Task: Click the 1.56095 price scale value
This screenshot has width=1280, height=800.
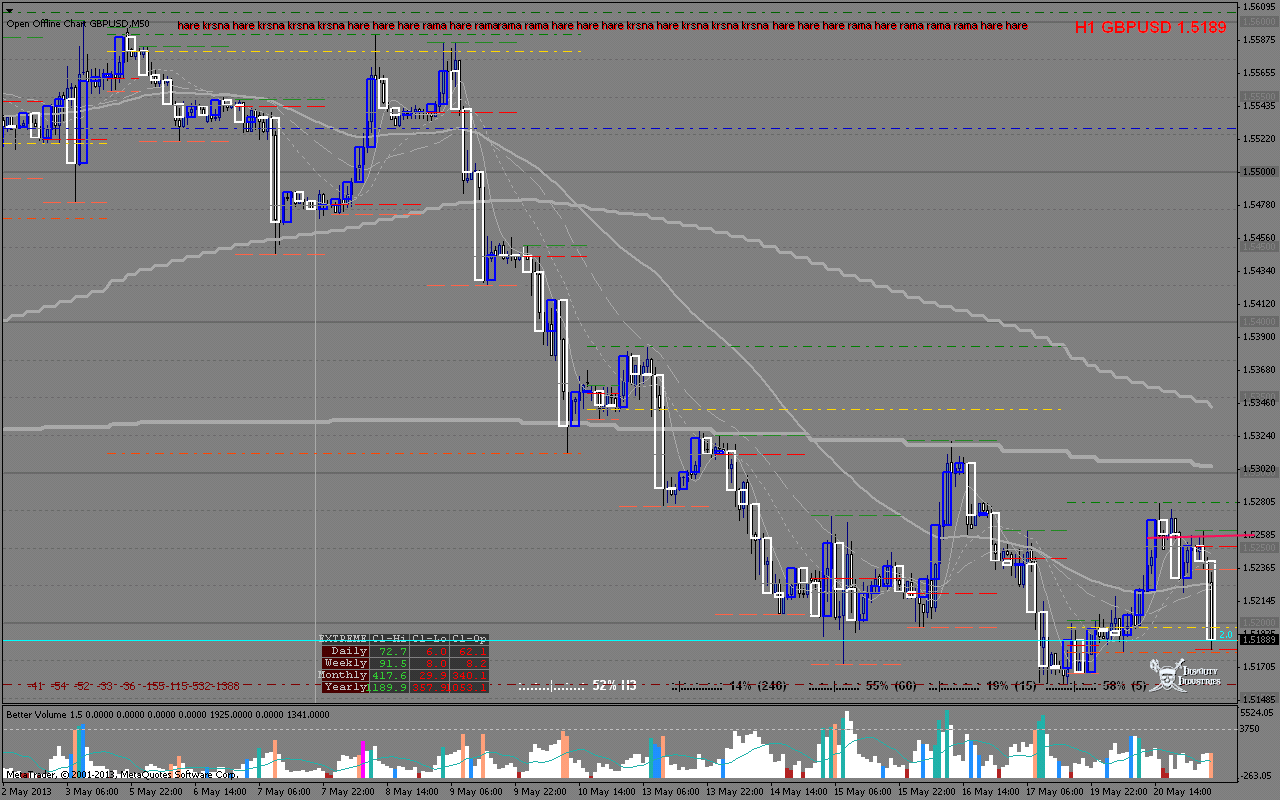Action: pos(1257,6)
